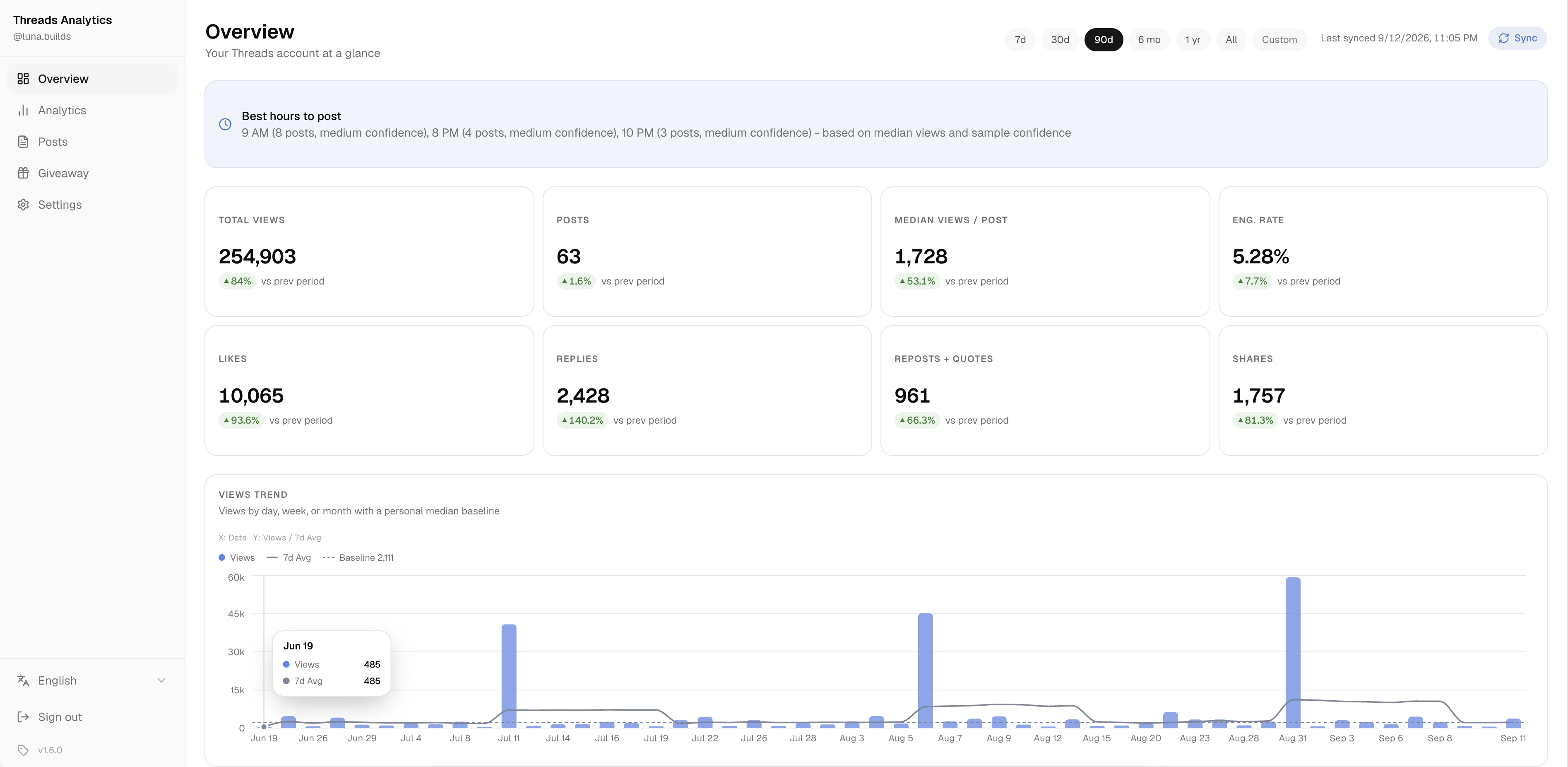
Task: Click the language translate icon
Action: 23,680
